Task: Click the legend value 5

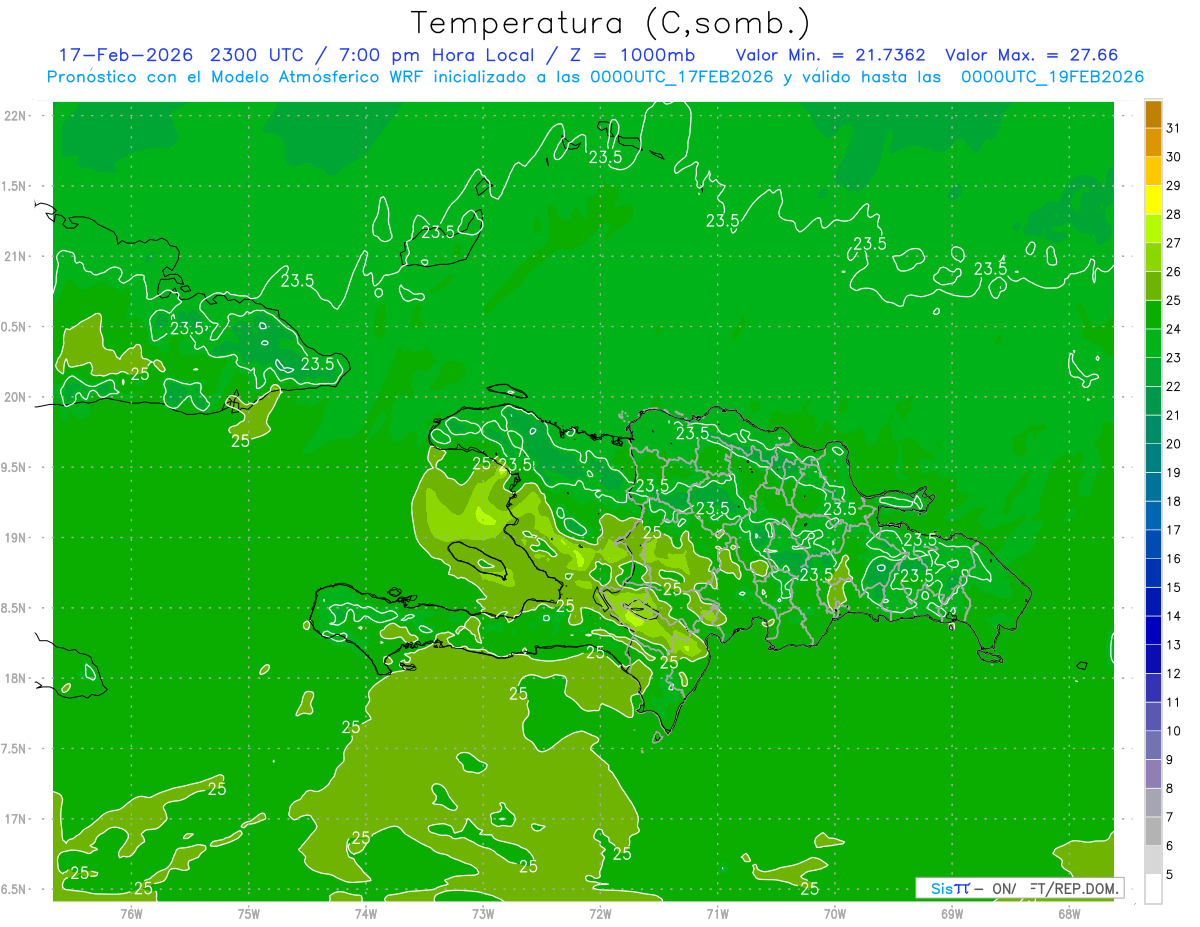Action: pyautogui.click(x=1170, y=876)
